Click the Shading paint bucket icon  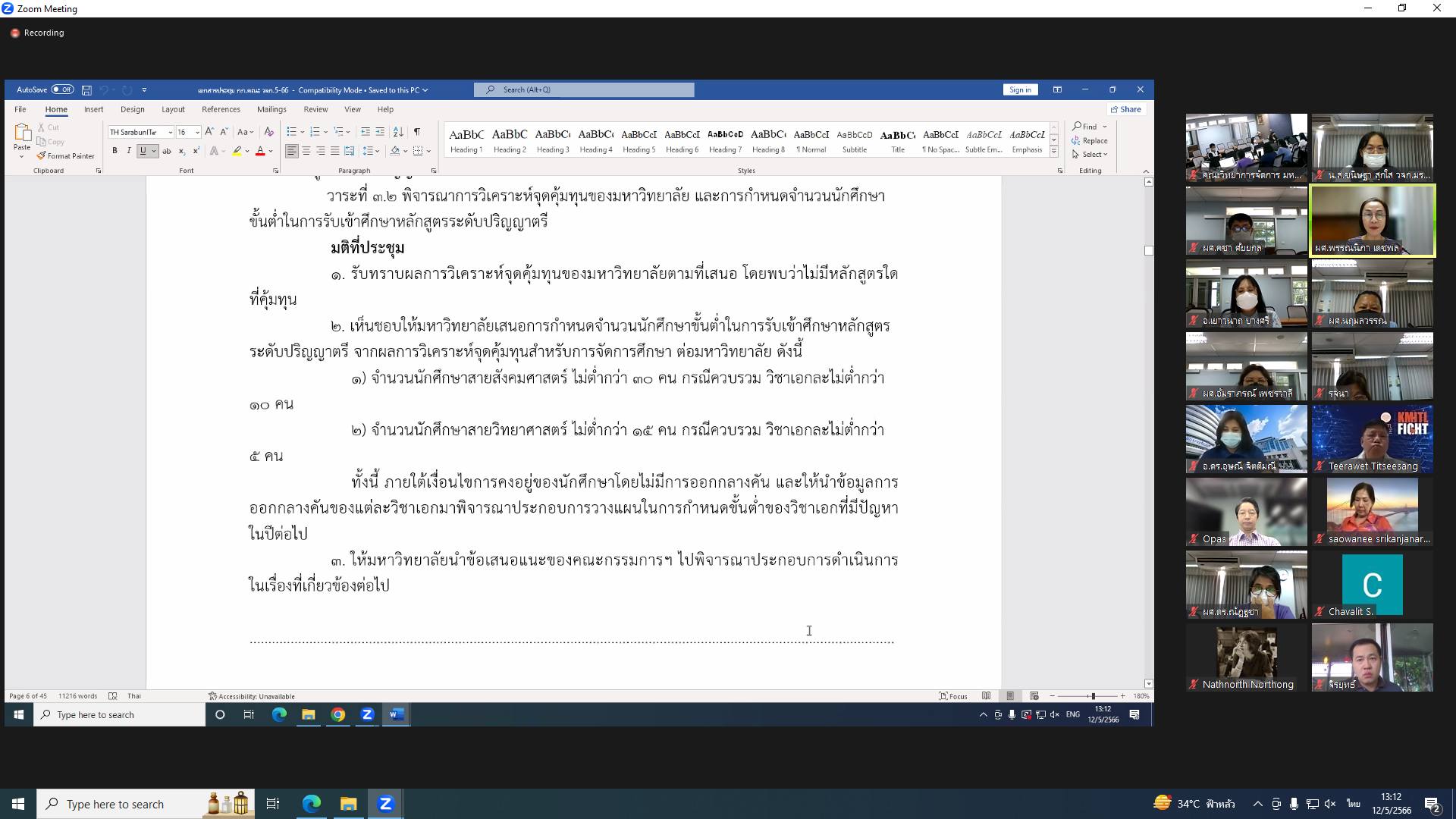tap(395, 151)
